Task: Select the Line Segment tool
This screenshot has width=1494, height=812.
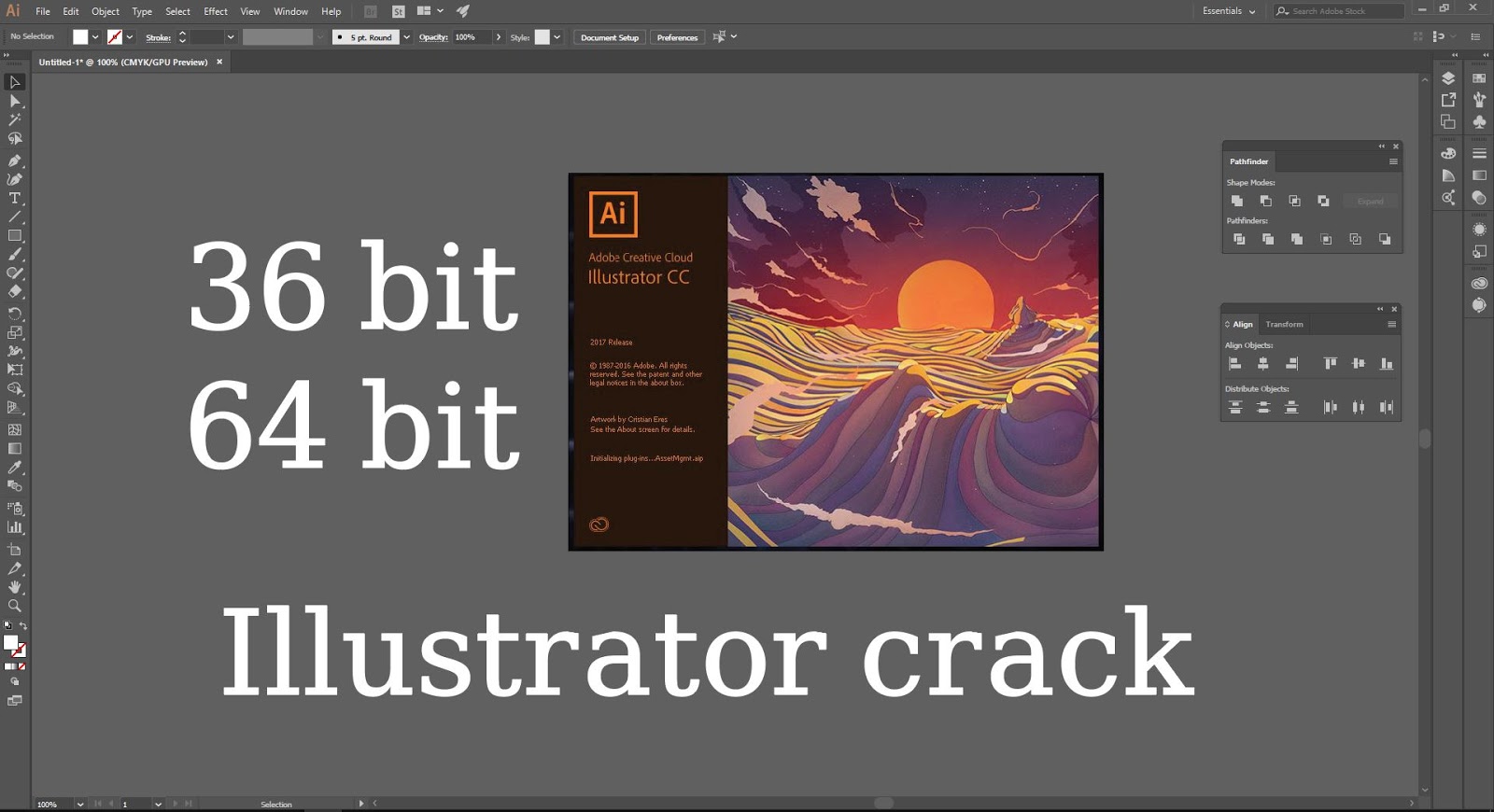Action: click(15, 217)
